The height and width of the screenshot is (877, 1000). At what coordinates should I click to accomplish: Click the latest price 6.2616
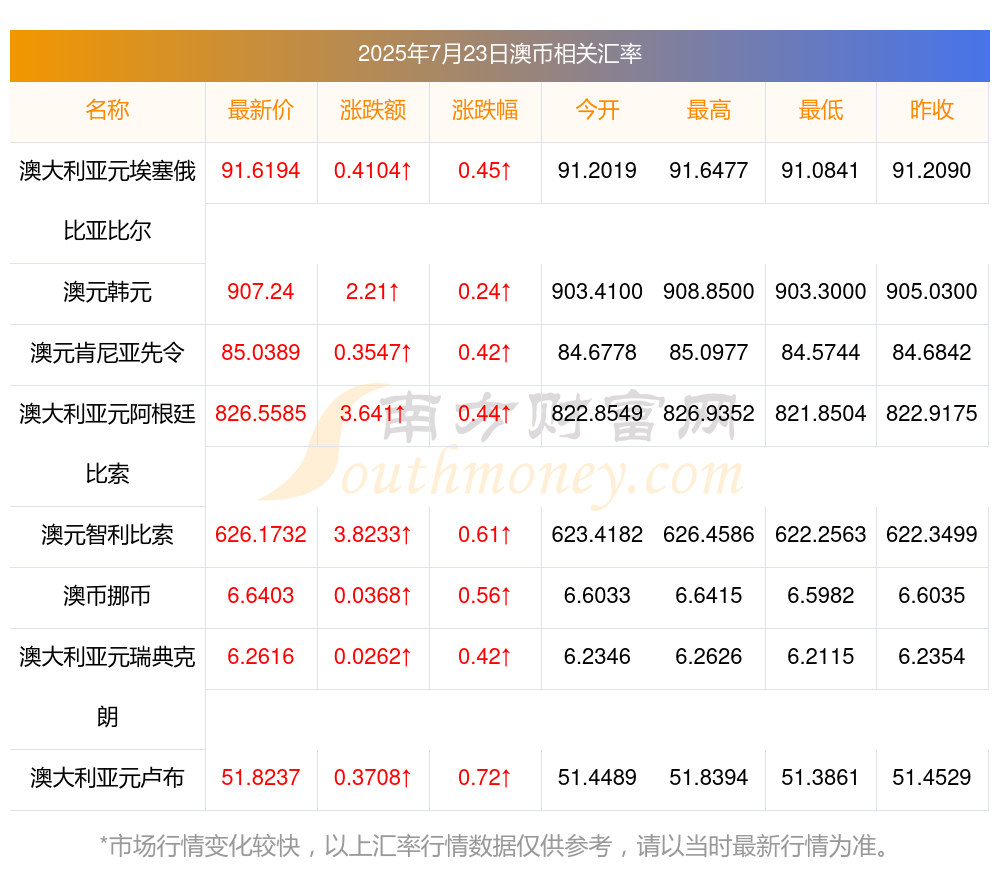[x=261, y=656]
